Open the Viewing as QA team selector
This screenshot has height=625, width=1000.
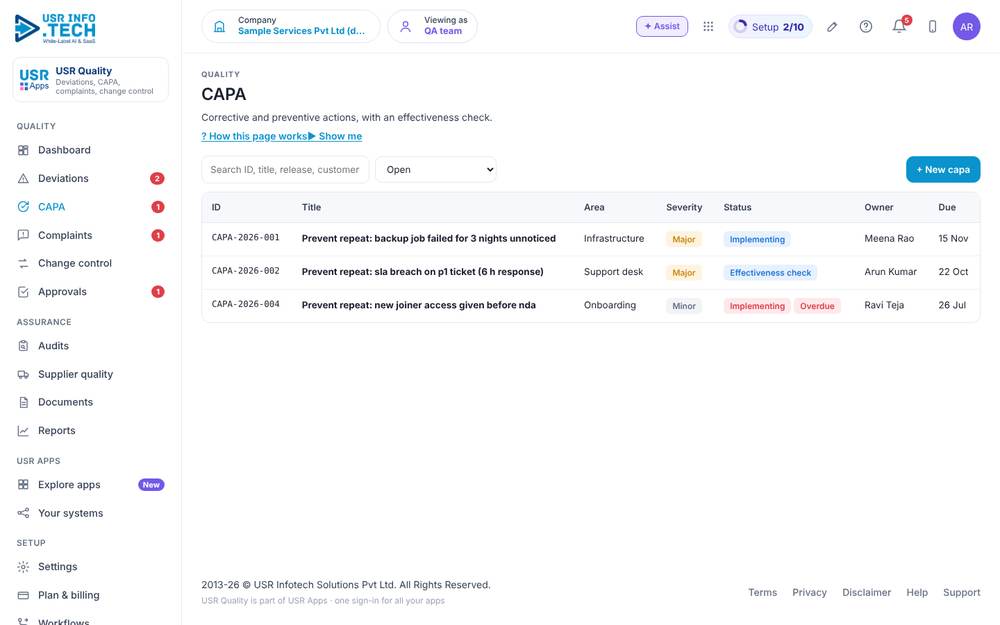coord(432,27)
